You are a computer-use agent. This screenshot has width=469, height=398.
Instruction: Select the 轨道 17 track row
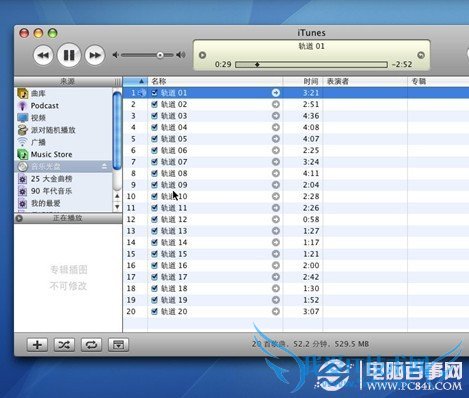296,277
